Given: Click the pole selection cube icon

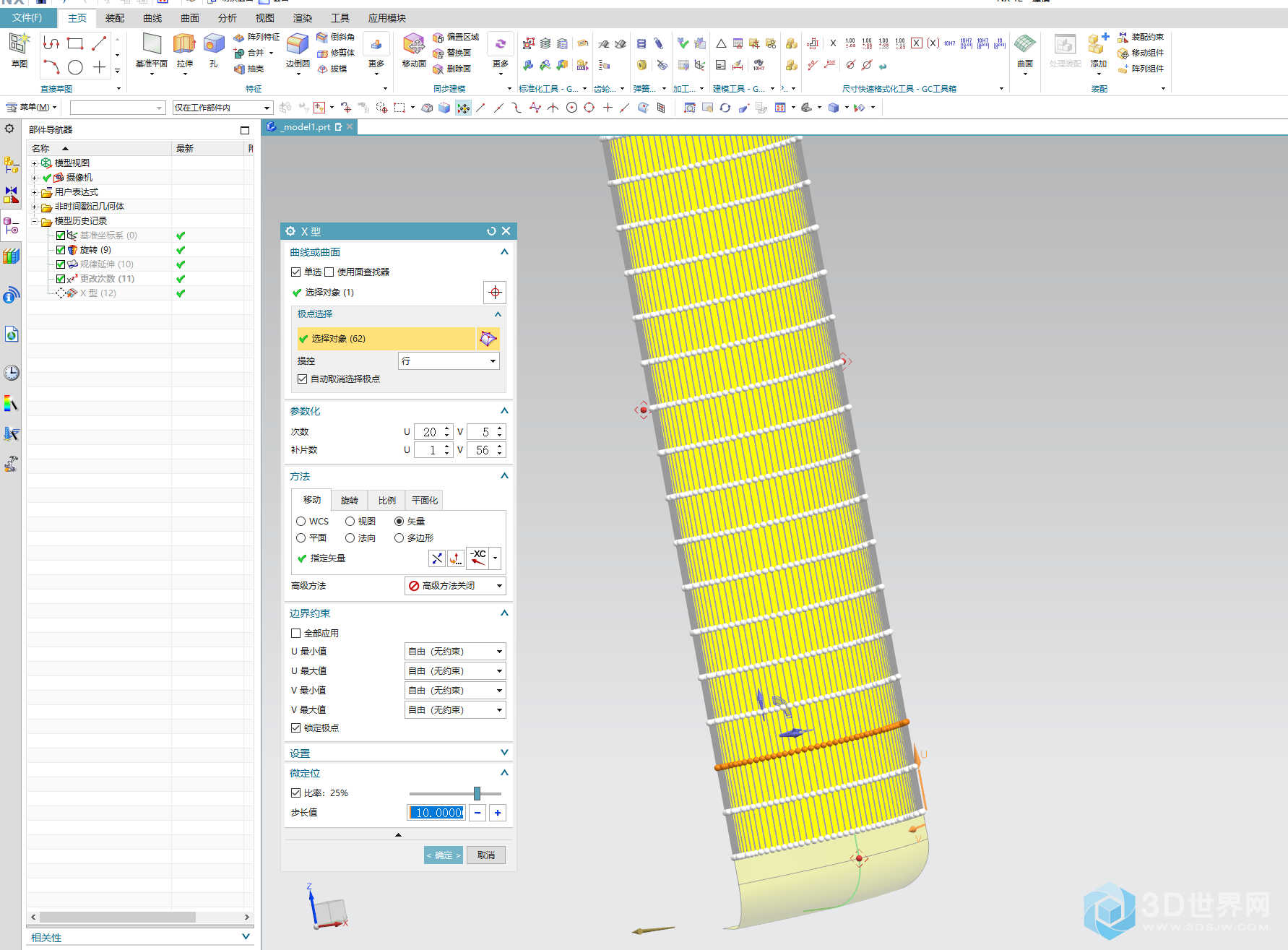Looking at the screenshot, I should click(x=488, y=338).
